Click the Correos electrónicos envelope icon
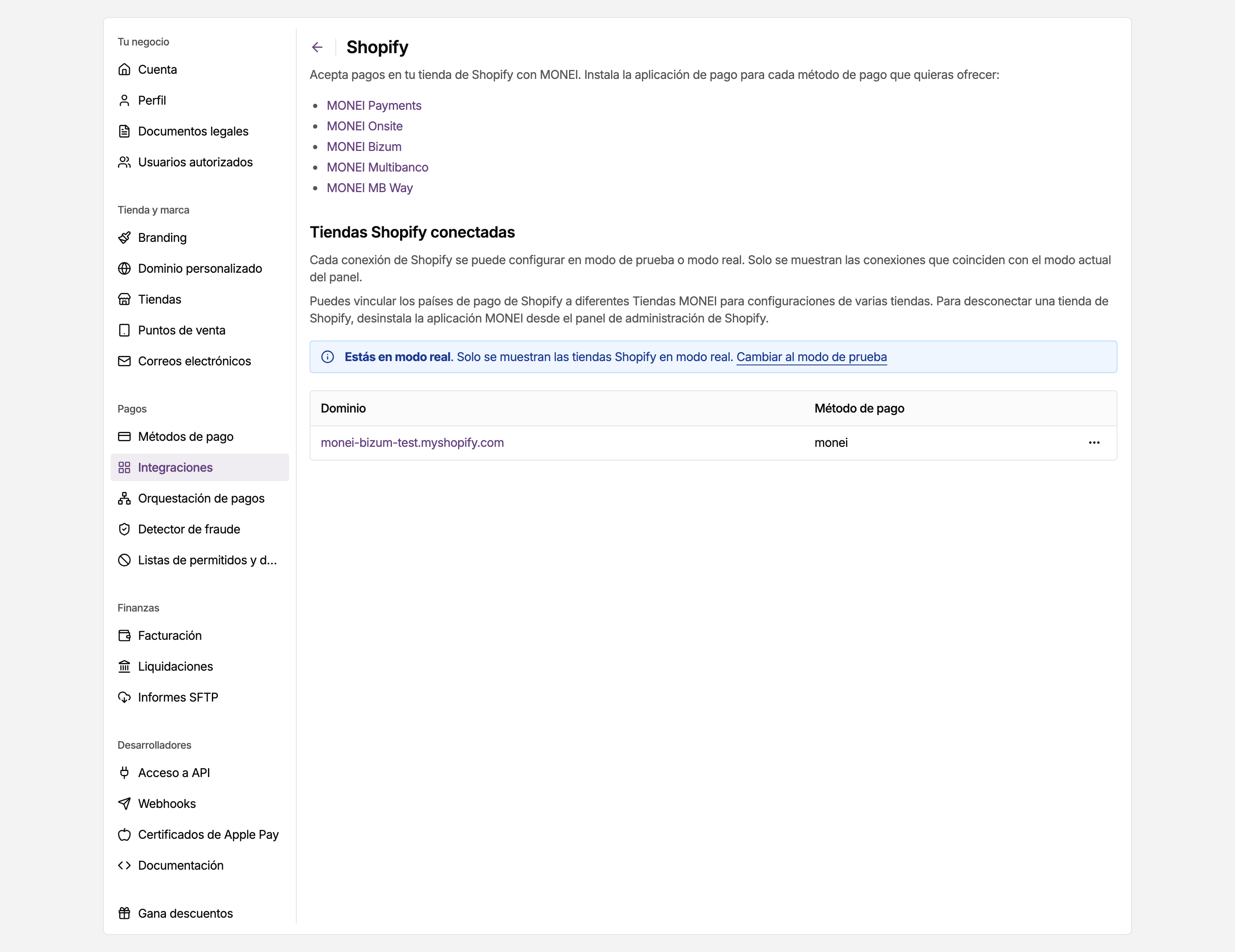The height and width of the screenshot is (952, 1235). tap(124, 361)
